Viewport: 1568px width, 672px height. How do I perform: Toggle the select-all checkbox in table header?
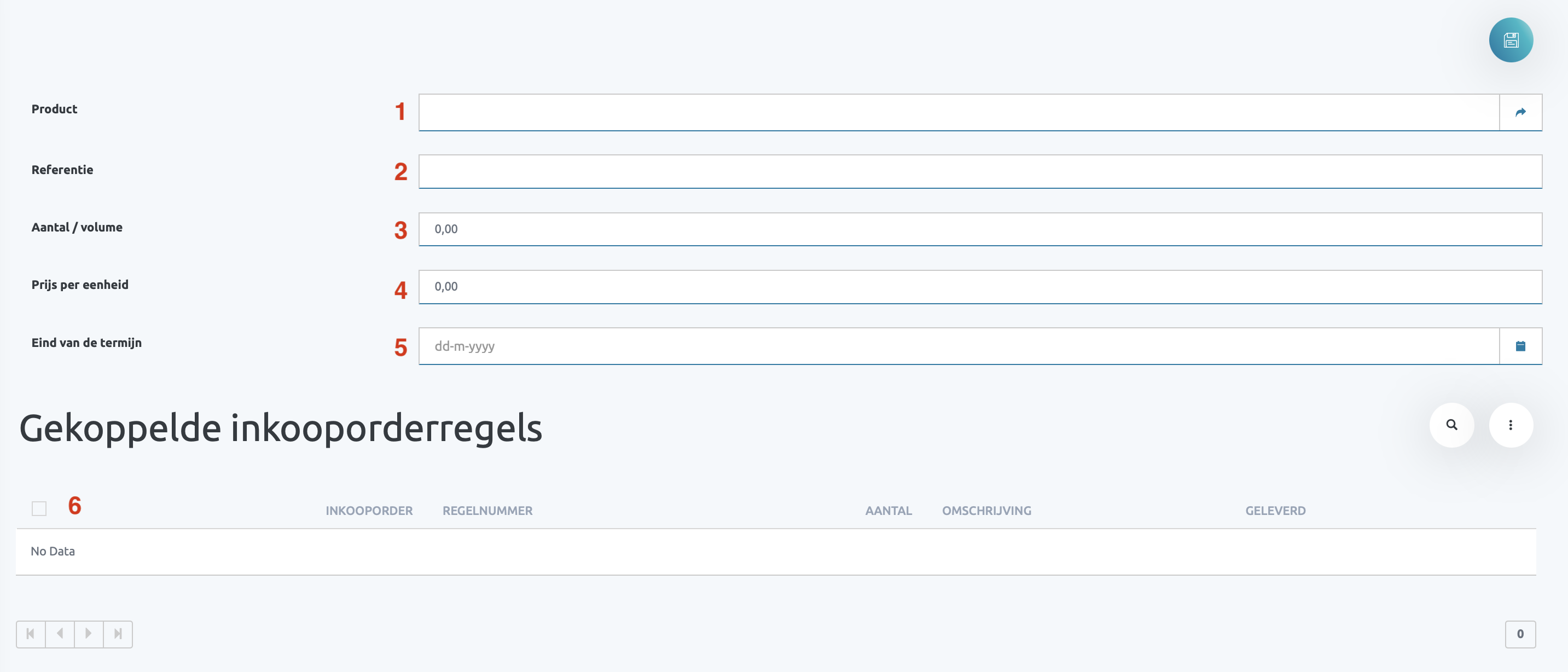39,508
